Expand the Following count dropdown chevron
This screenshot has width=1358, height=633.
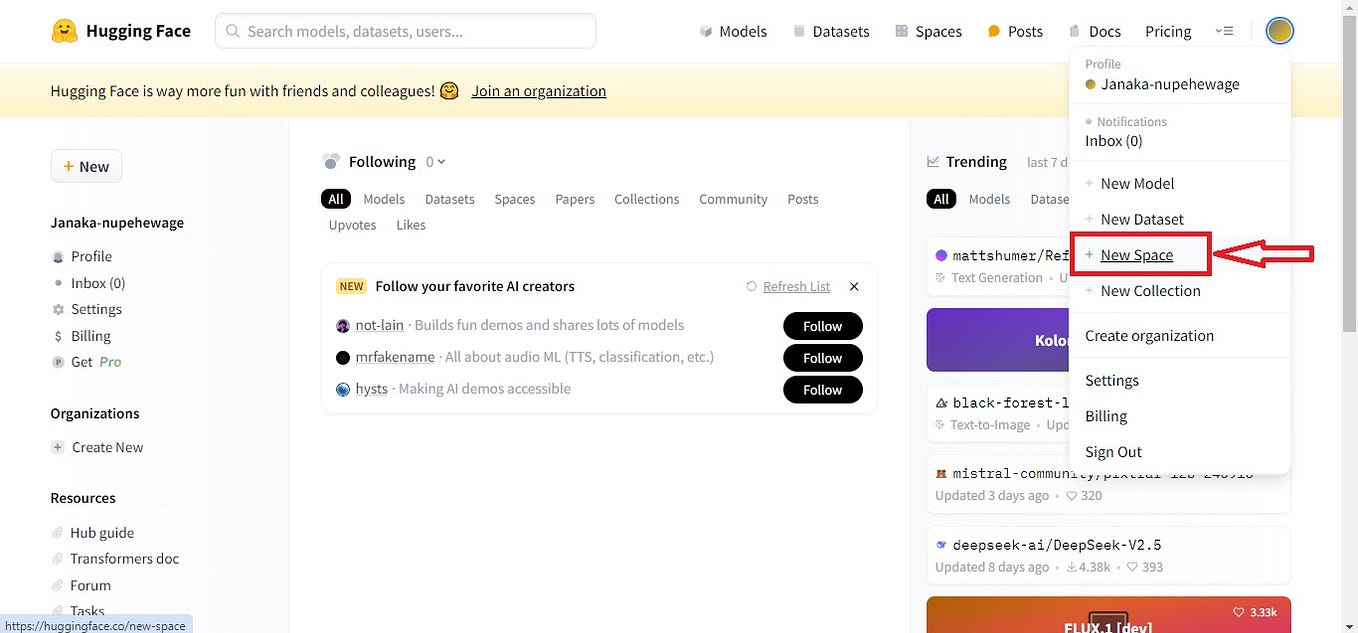[x=443, y=161]
